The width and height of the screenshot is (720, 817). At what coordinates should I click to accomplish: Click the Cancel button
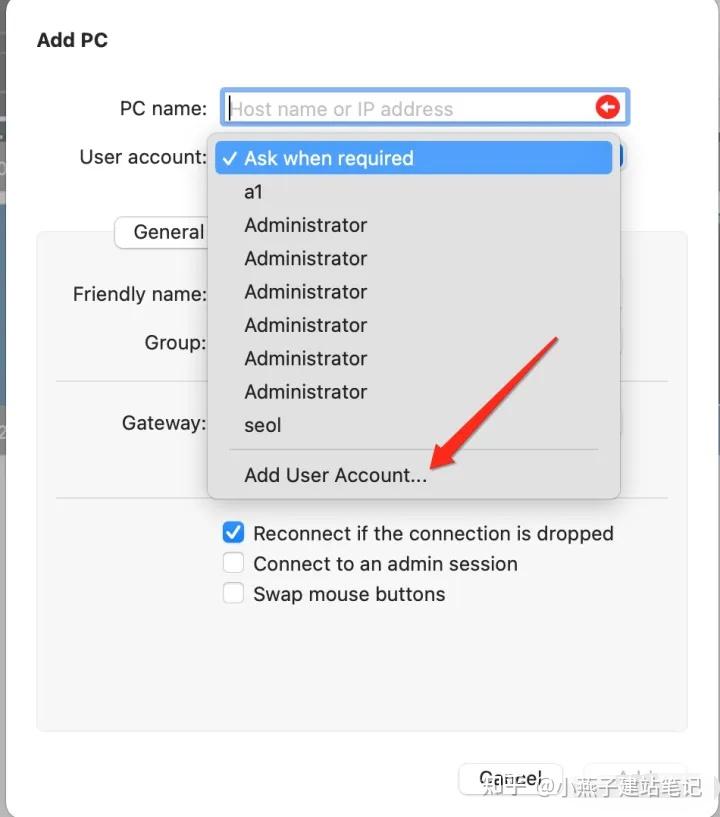click(x=508, y=779)
